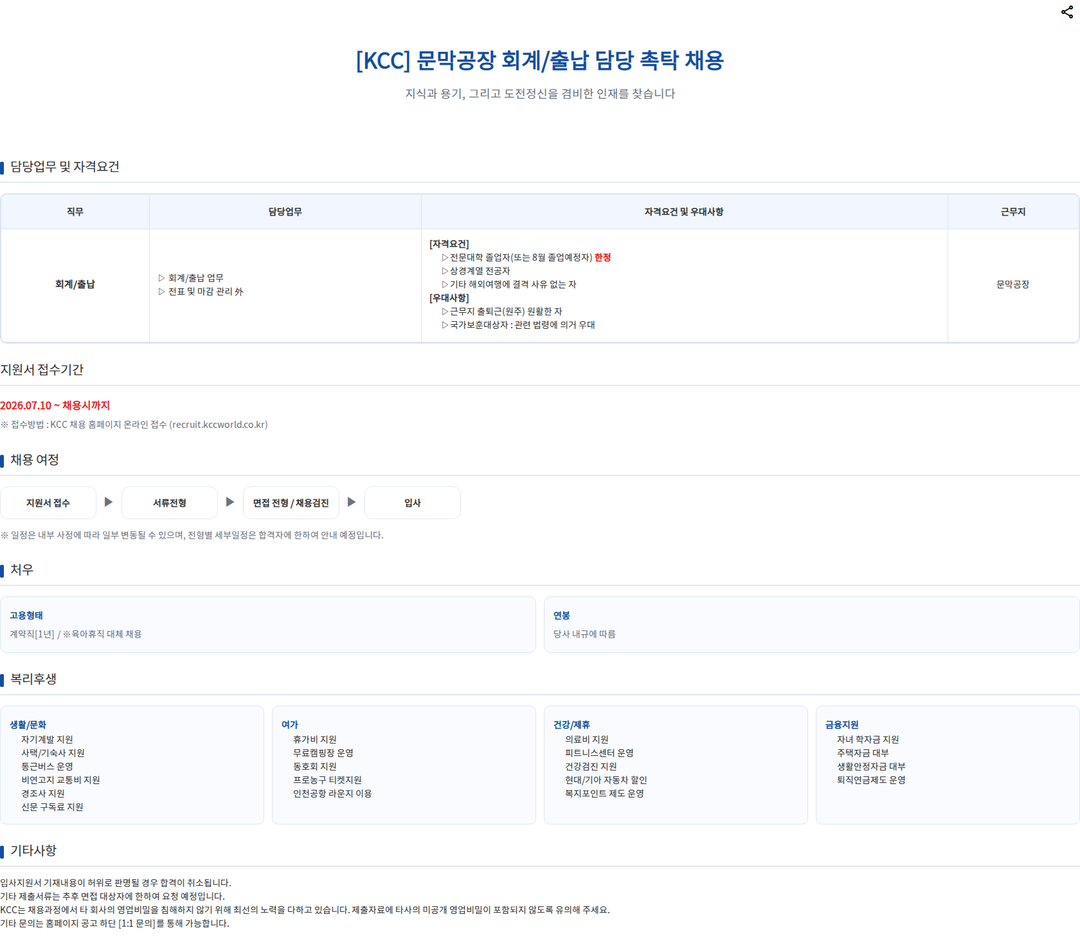Click the 상경계열 전공자 requirement
Viewport: 1080px width, 949px height.
click(x=475, y=271)
